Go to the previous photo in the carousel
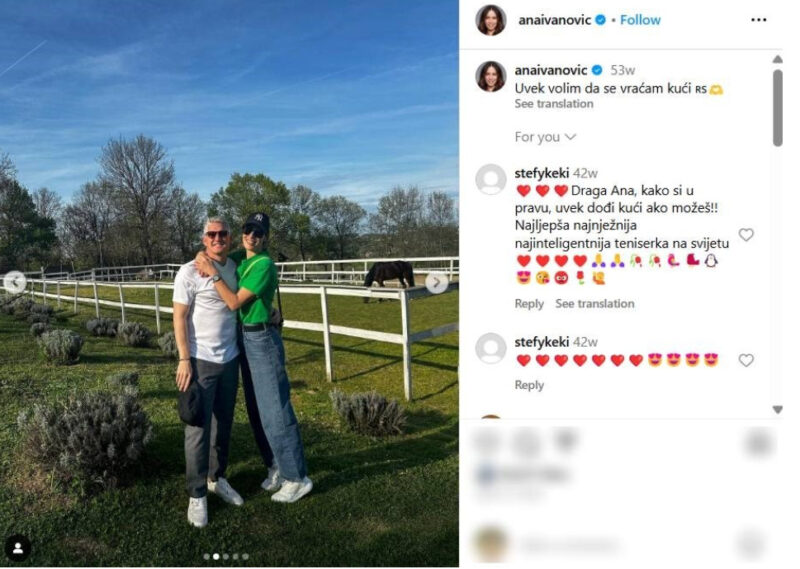 click(15, 282)
